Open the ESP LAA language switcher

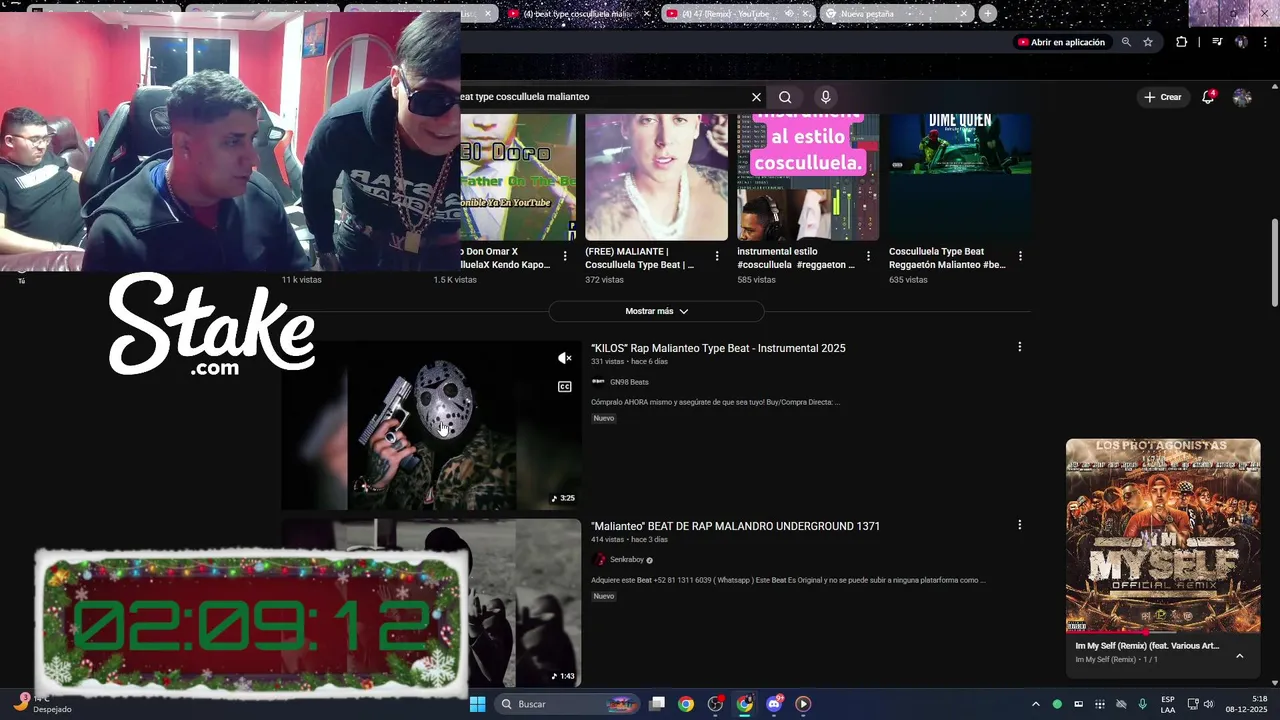[1167, 704]
